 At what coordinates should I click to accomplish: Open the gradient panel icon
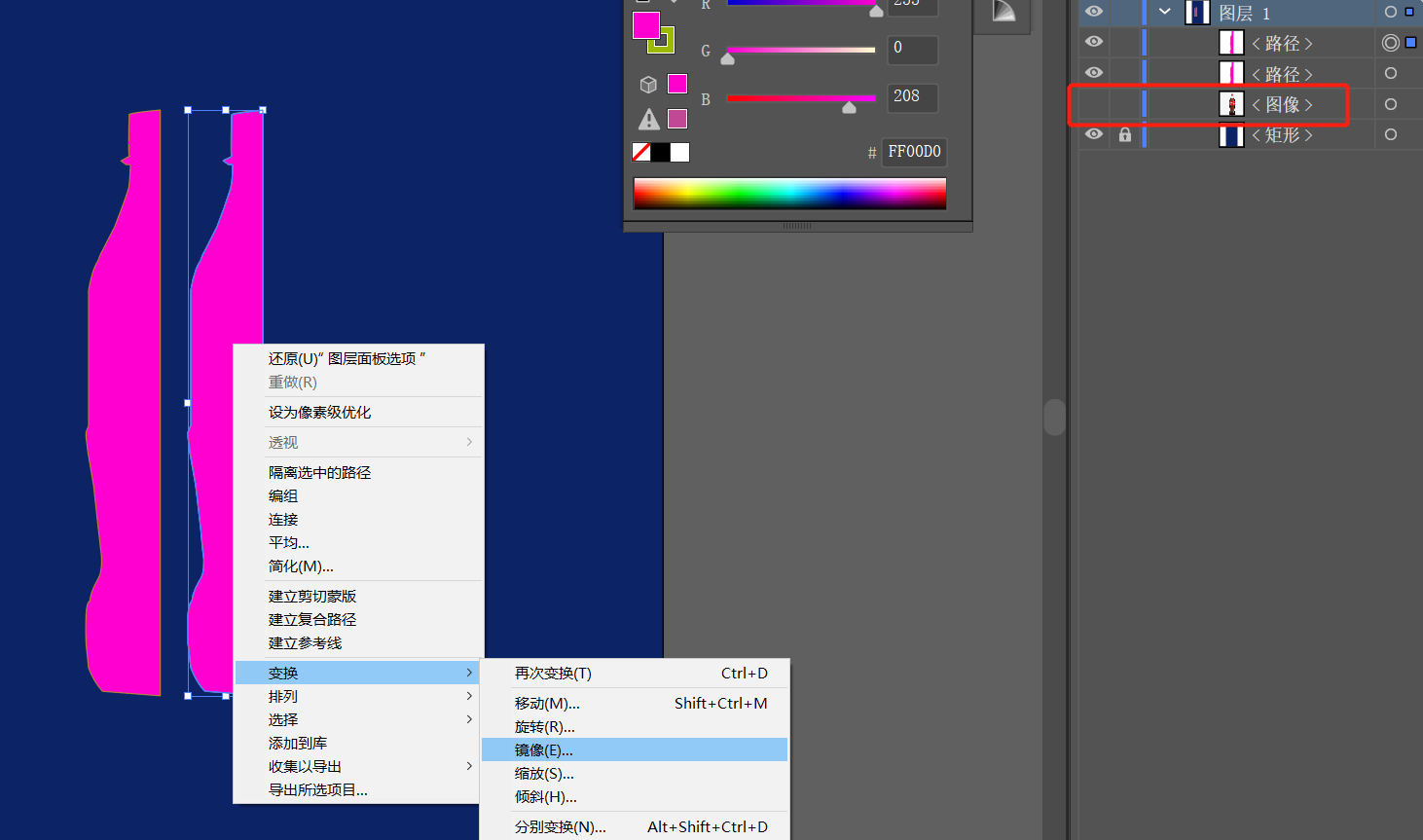[1003, 12]
